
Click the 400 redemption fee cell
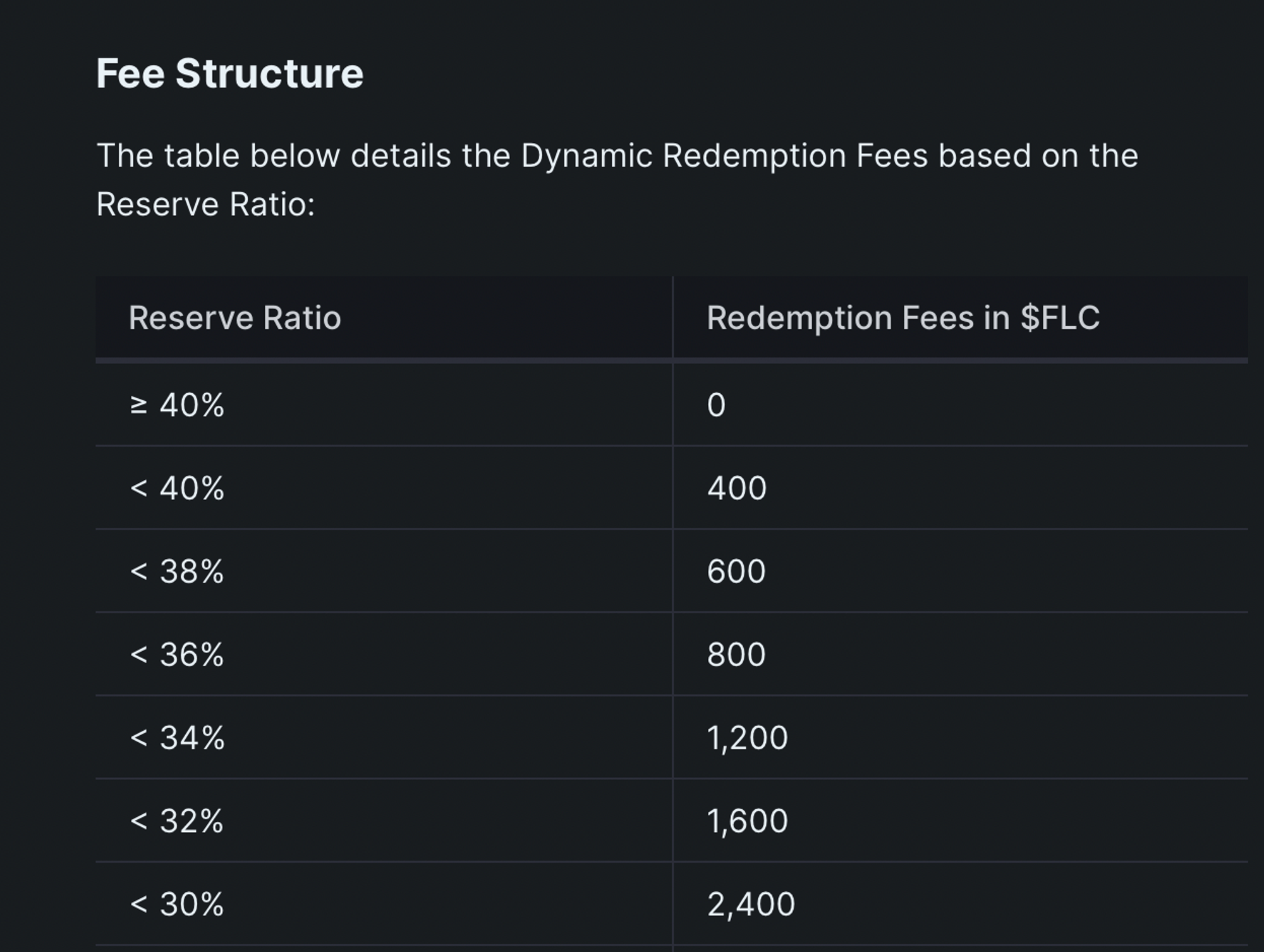[736, 488]
